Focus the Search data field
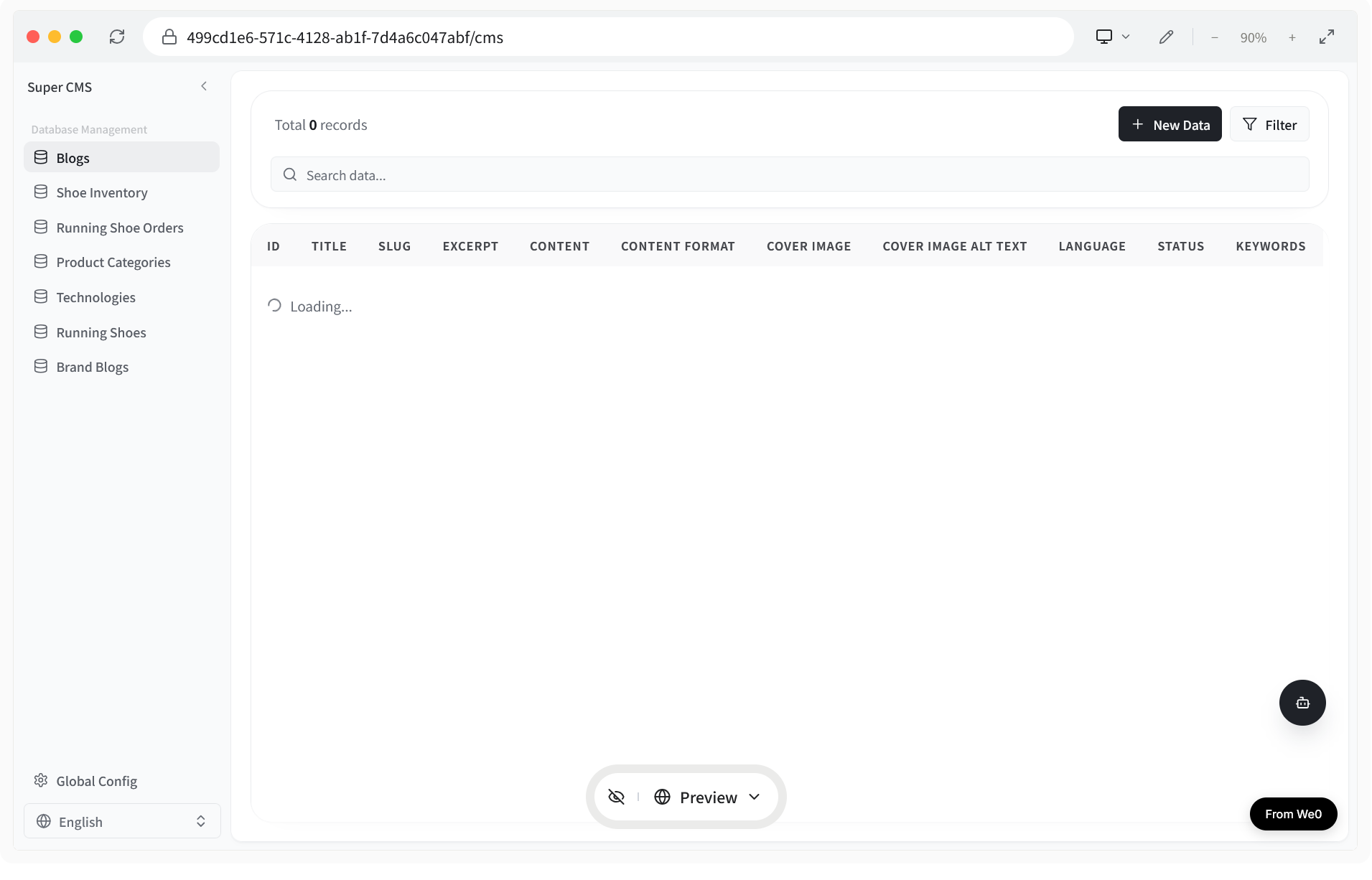 [790, 174]
